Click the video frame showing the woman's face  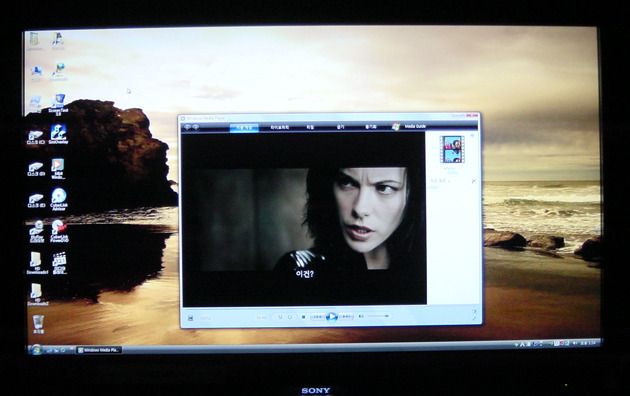click(304, 219)
